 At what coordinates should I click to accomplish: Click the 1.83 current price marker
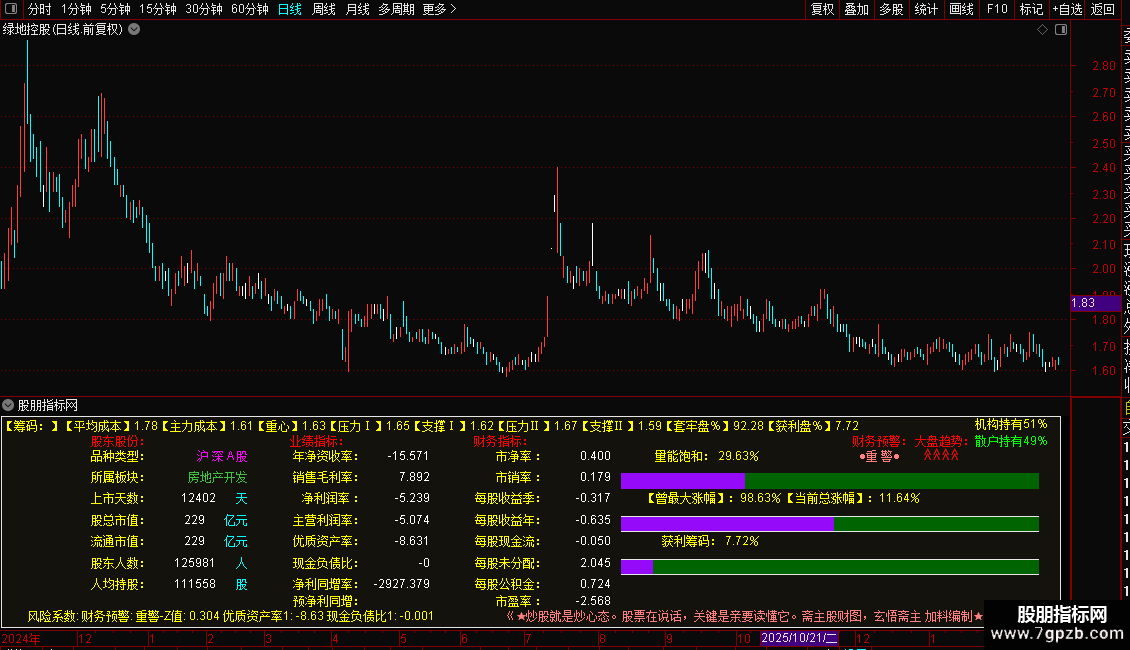(1095, 303)
